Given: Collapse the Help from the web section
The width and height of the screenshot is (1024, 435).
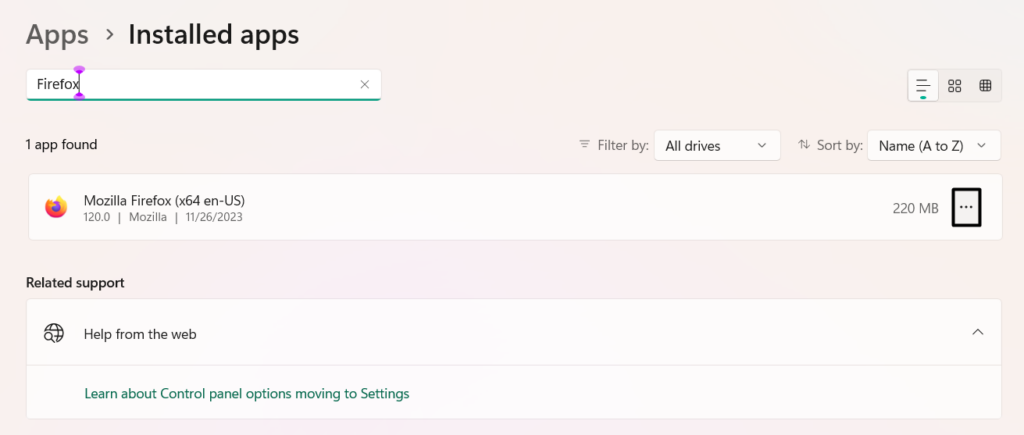Looking at the screenshot, I should [x=978, y=332].
